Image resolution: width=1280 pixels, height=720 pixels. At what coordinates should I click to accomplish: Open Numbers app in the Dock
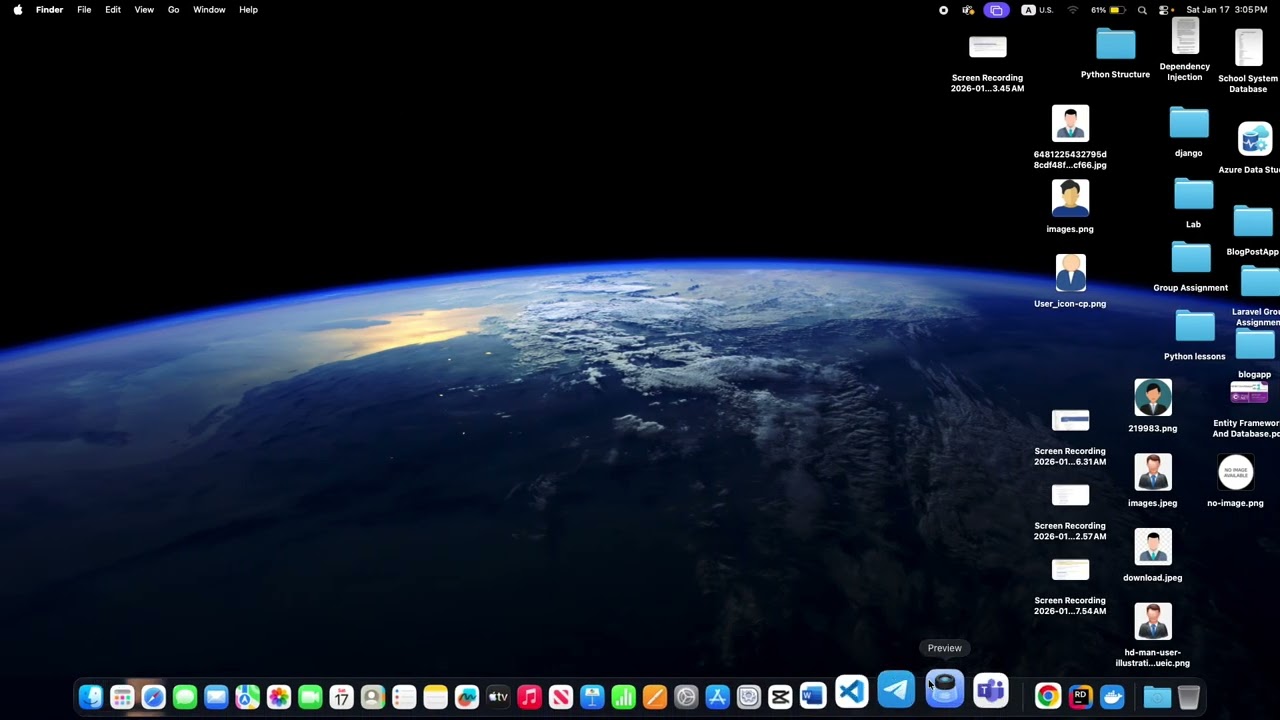[623, 697]
